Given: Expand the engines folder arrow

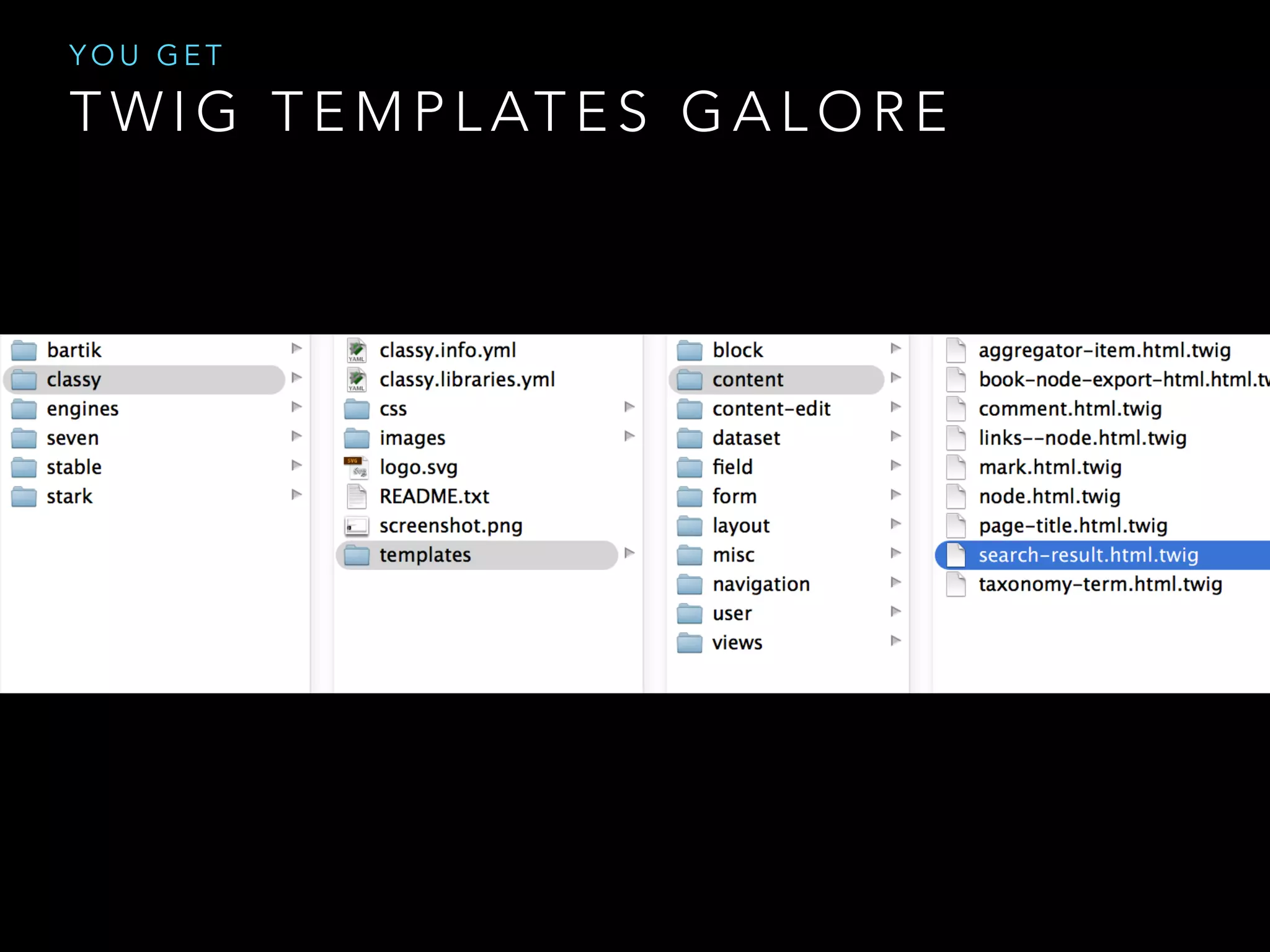Looking at the screenshot, I should (296, 407).
